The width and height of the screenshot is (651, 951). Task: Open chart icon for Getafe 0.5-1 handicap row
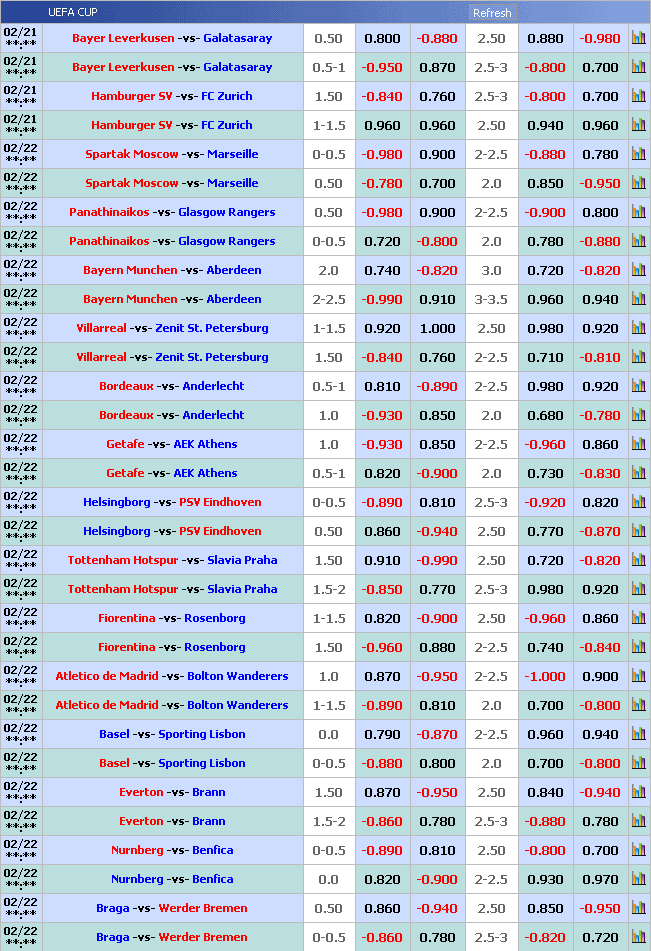[638, 474]
